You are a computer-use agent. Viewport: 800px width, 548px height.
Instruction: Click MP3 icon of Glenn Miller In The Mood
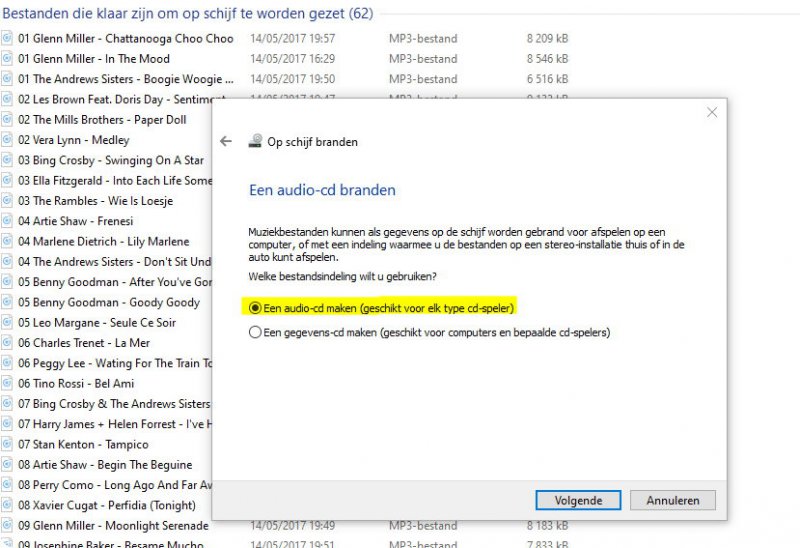tap(7, 59)
